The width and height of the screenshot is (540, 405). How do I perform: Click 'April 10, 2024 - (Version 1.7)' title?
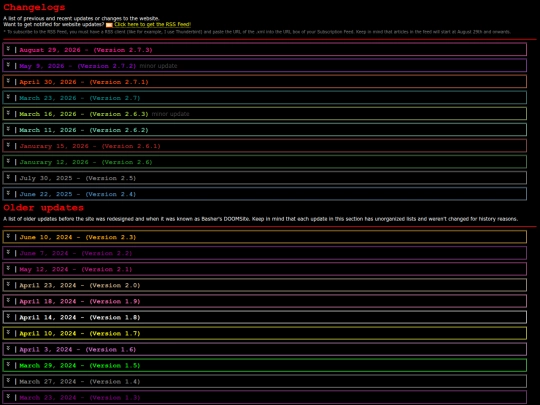coord(80,333)
